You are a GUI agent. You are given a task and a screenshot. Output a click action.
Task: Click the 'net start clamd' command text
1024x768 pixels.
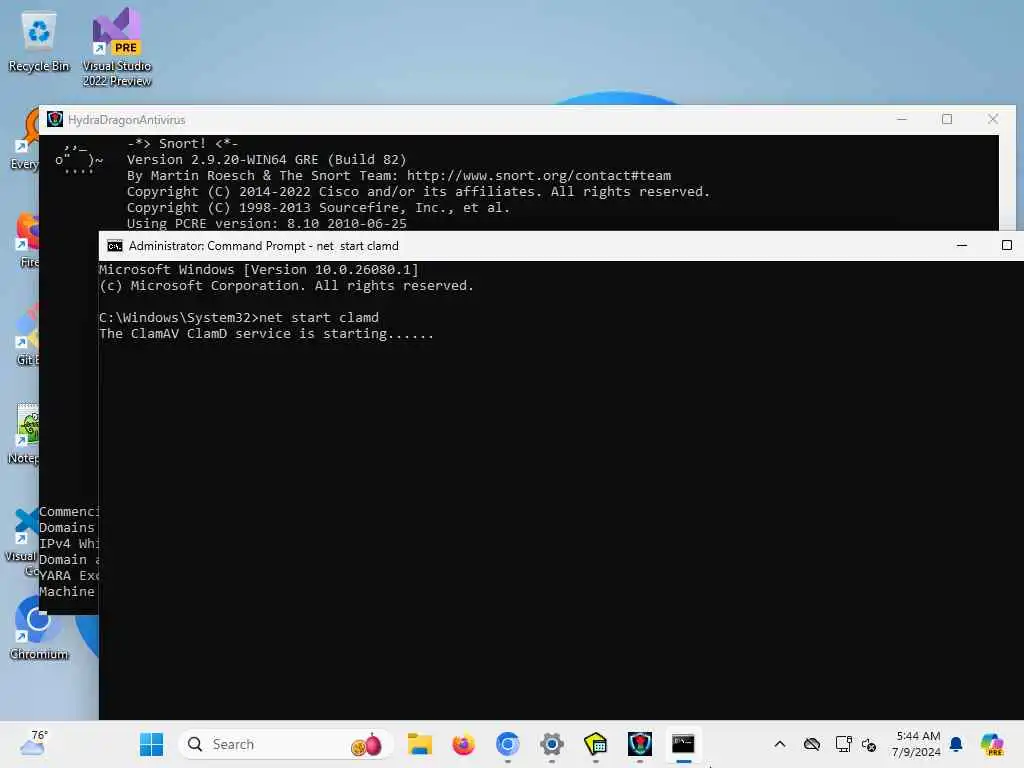[x=319, y=317]
